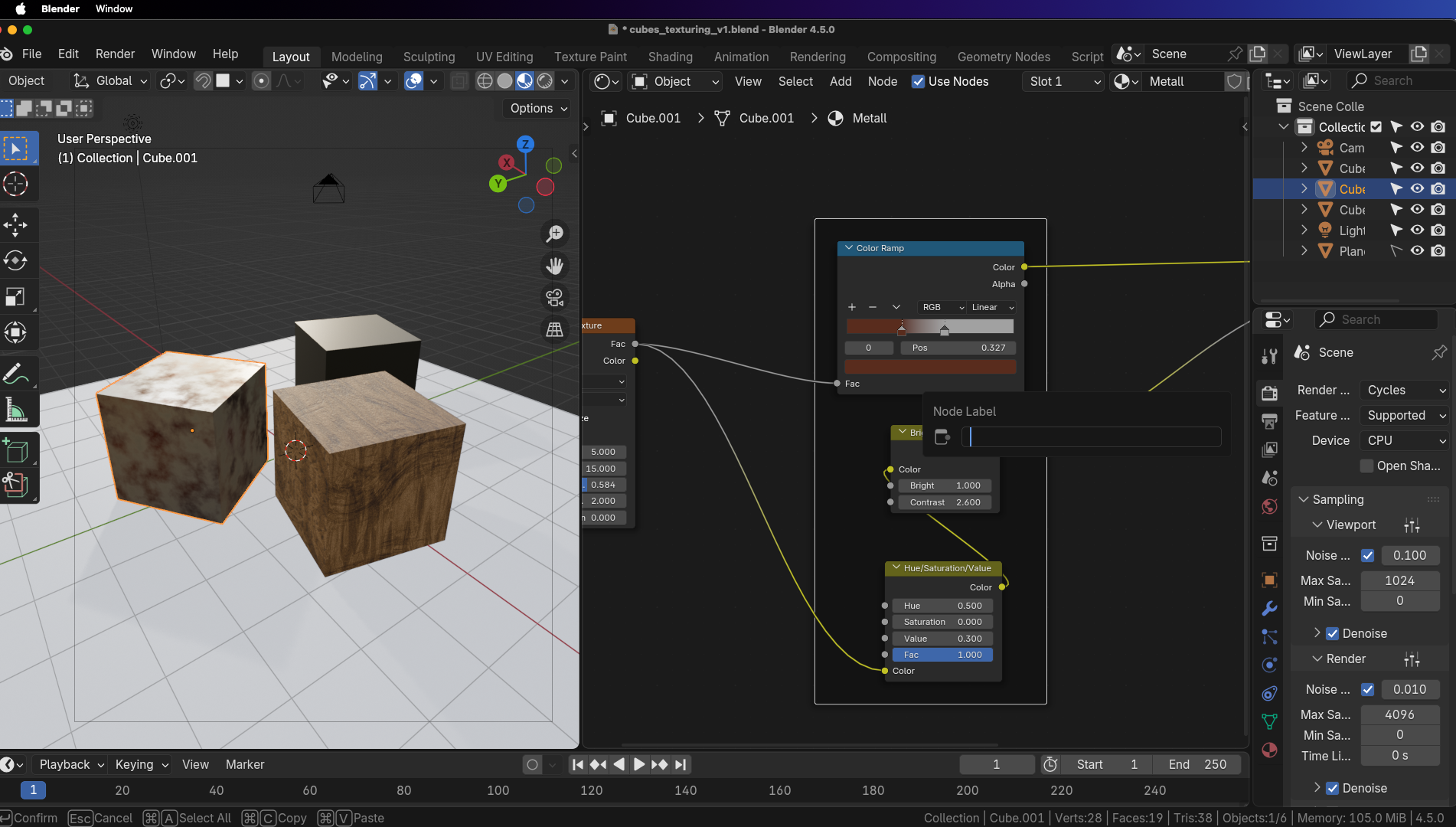Collapse the Hue/Saturation/Value node
Image resolution: width=1456 pixels, height=827 pixels.
pos(896,567)
